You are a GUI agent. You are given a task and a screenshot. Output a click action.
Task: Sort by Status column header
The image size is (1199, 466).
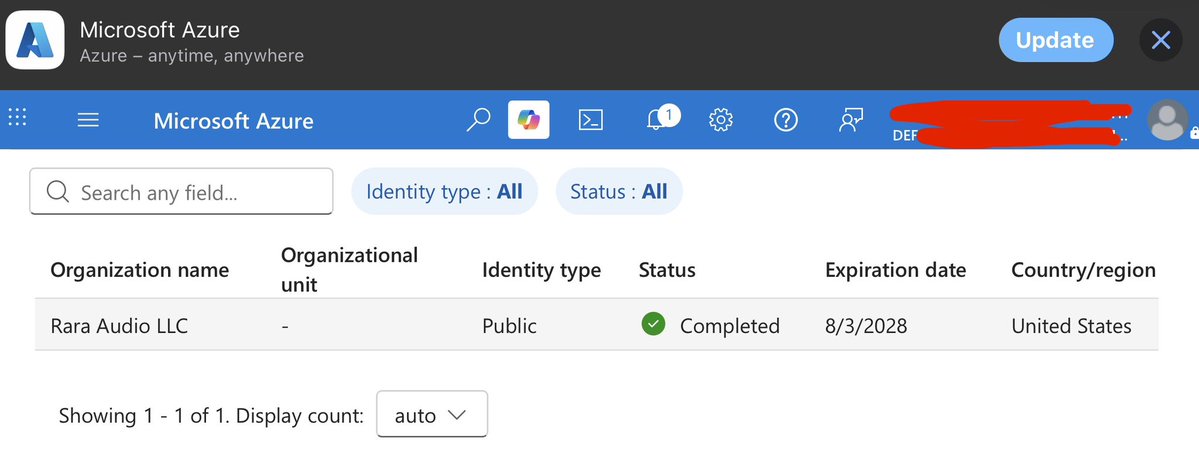click(x=667, y=270)
